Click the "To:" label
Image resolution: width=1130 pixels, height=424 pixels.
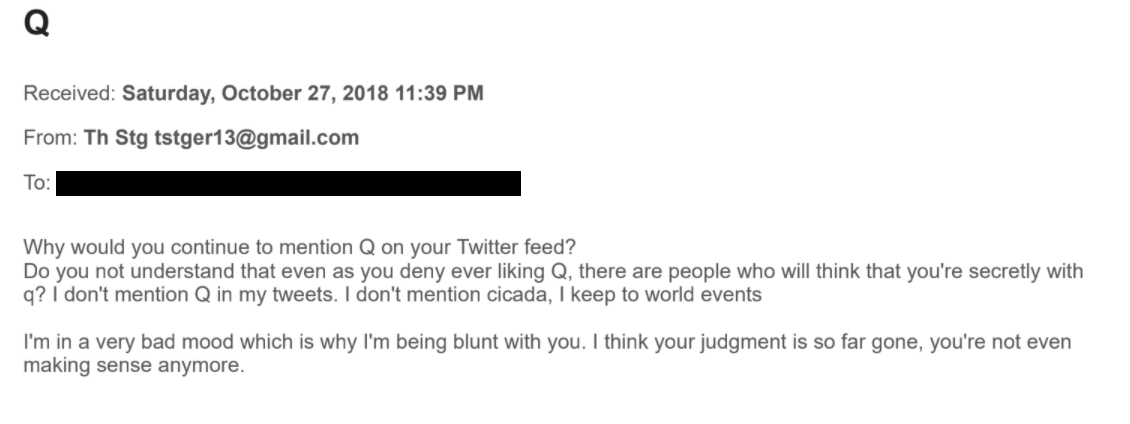[37, 183]
